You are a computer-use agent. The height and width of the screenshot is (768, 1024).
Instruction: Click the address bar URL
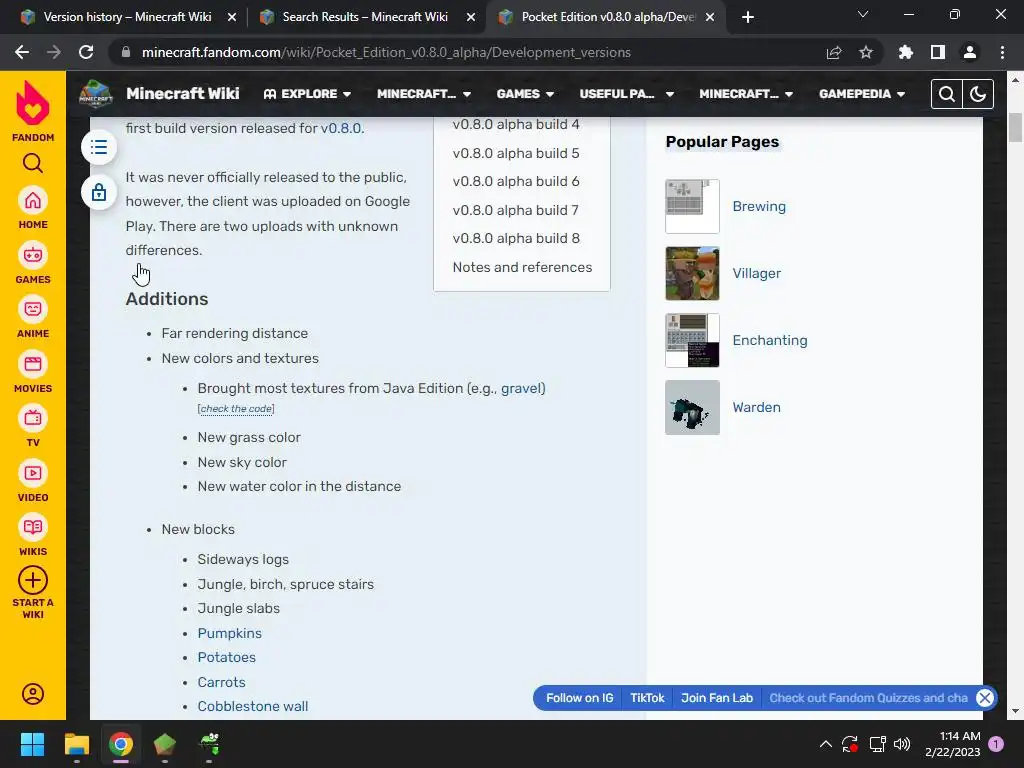[x=386, y=52]
